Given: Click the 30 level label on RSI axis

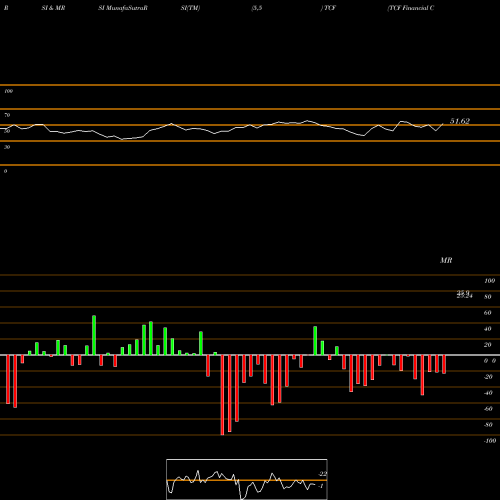Looking at the screenshot, I should pyautogui.click(x=7, y=147).
